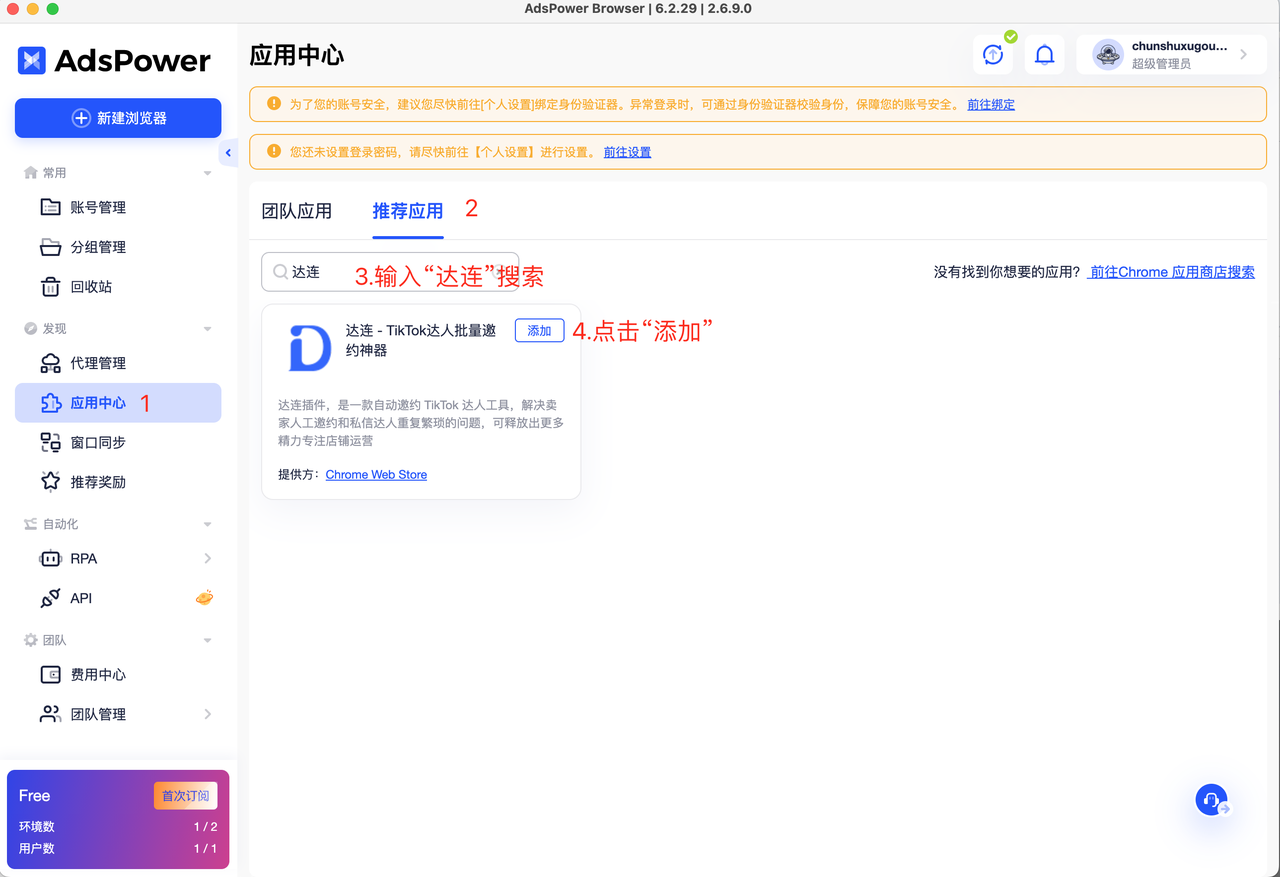
Task: Click the 达连 - TikTok达人批量邀约神器 title
Action: tap(421, 340)
